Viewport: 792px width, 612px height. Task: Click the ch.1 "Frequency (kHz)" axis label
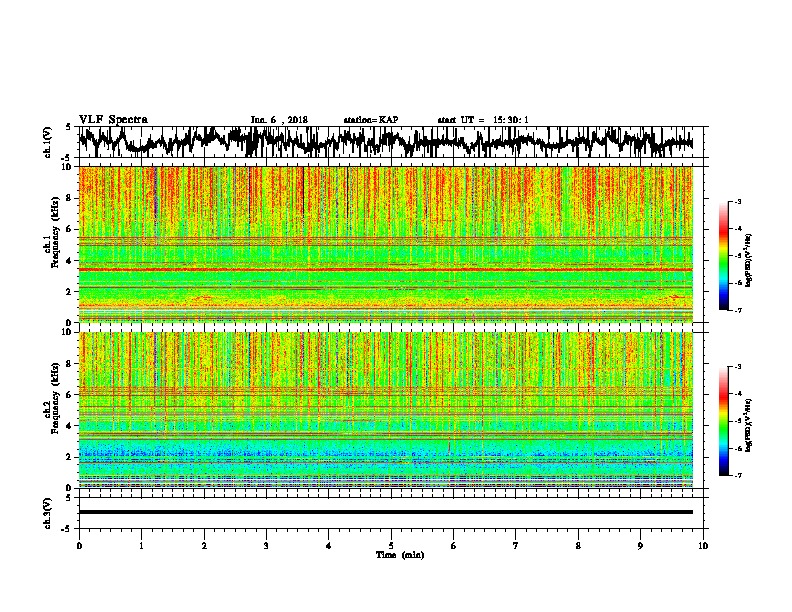click(55, 233)
